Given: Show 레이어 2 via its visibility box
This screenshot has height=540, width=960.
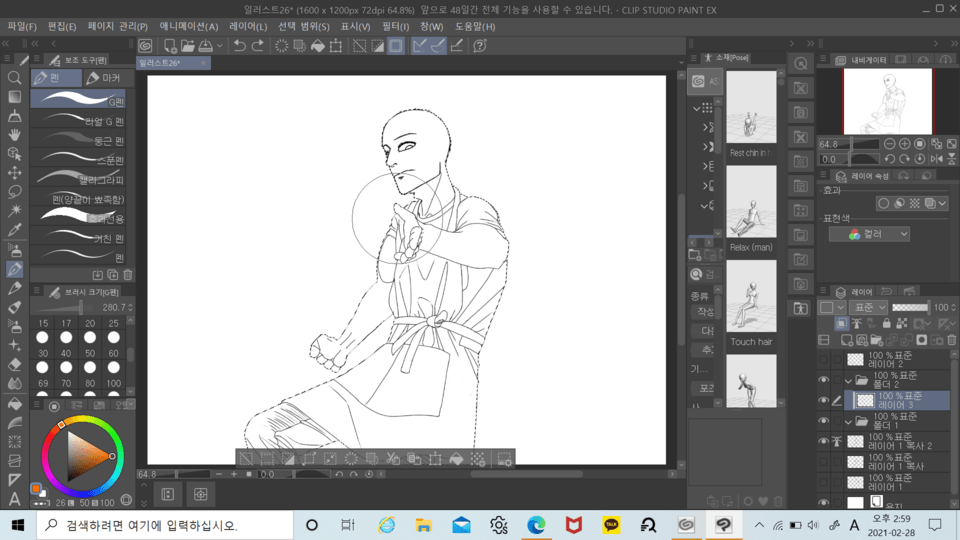Looking at the screenshot, I should point(823,360).
